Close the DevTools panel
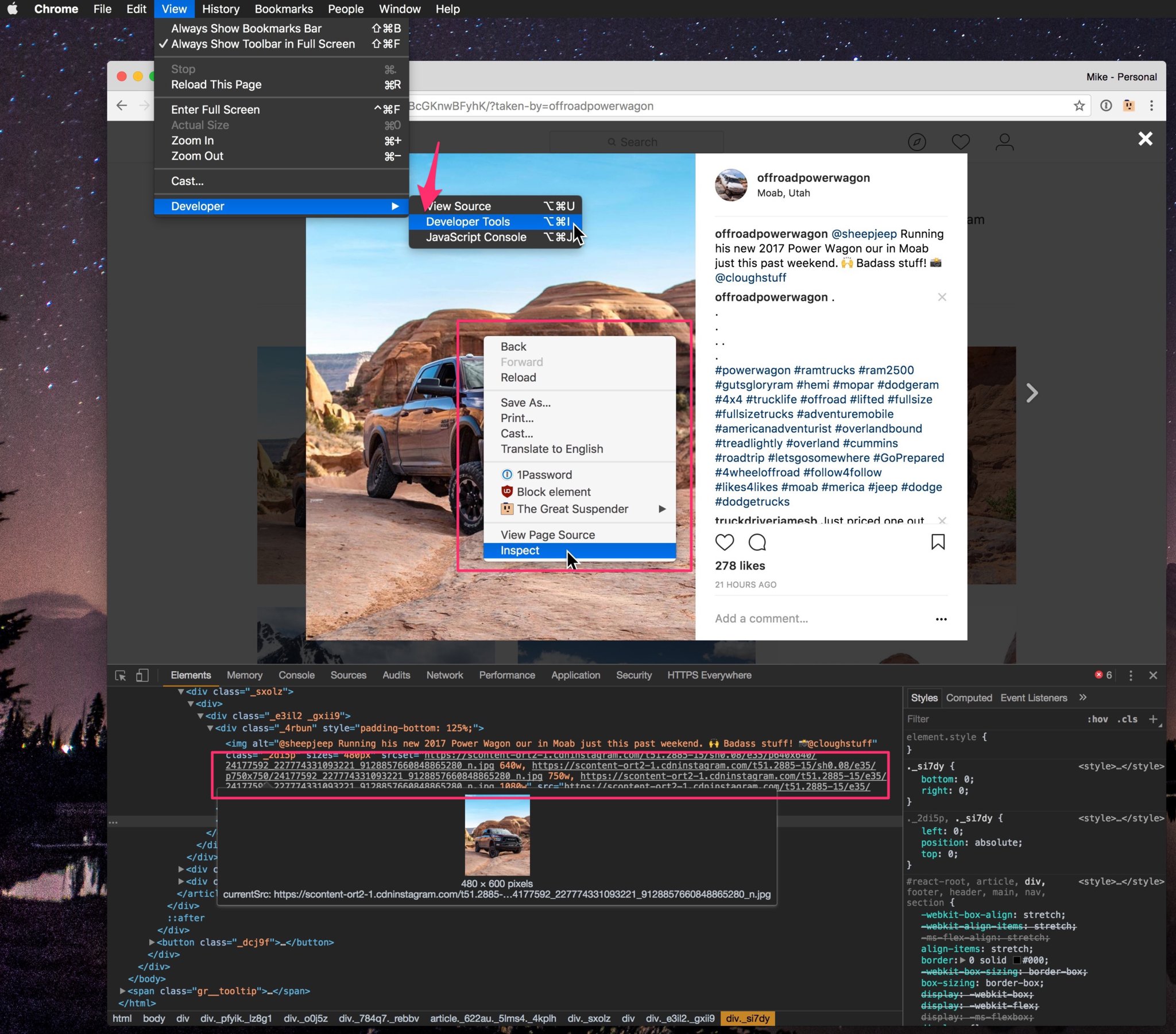The height and width of the screenshot is (1034, 1176). (x=1153, y=676)
